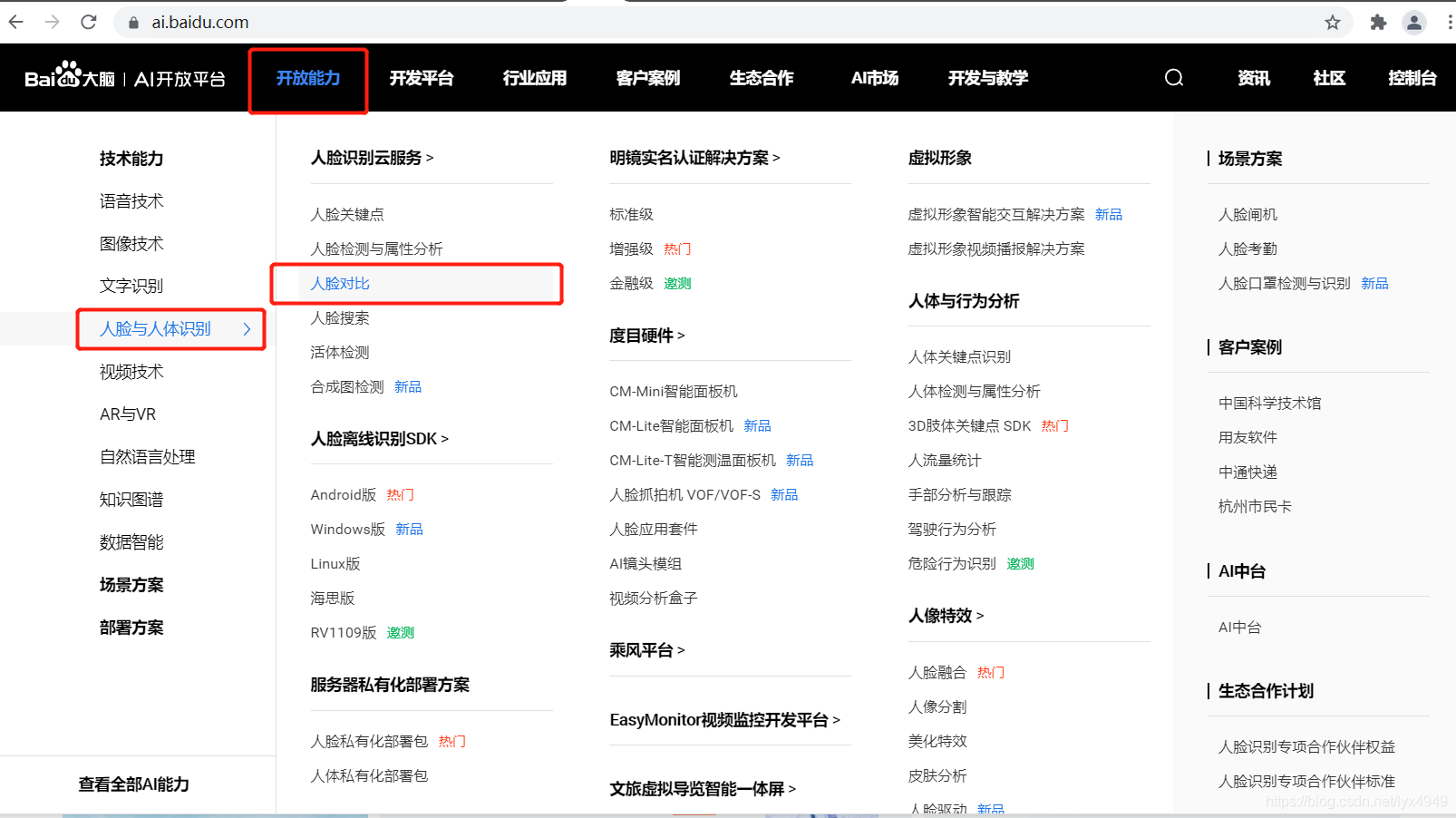1456x818 pixels.
Task: Open 增强级 authentication link
Action: click(x=631, y=249)
